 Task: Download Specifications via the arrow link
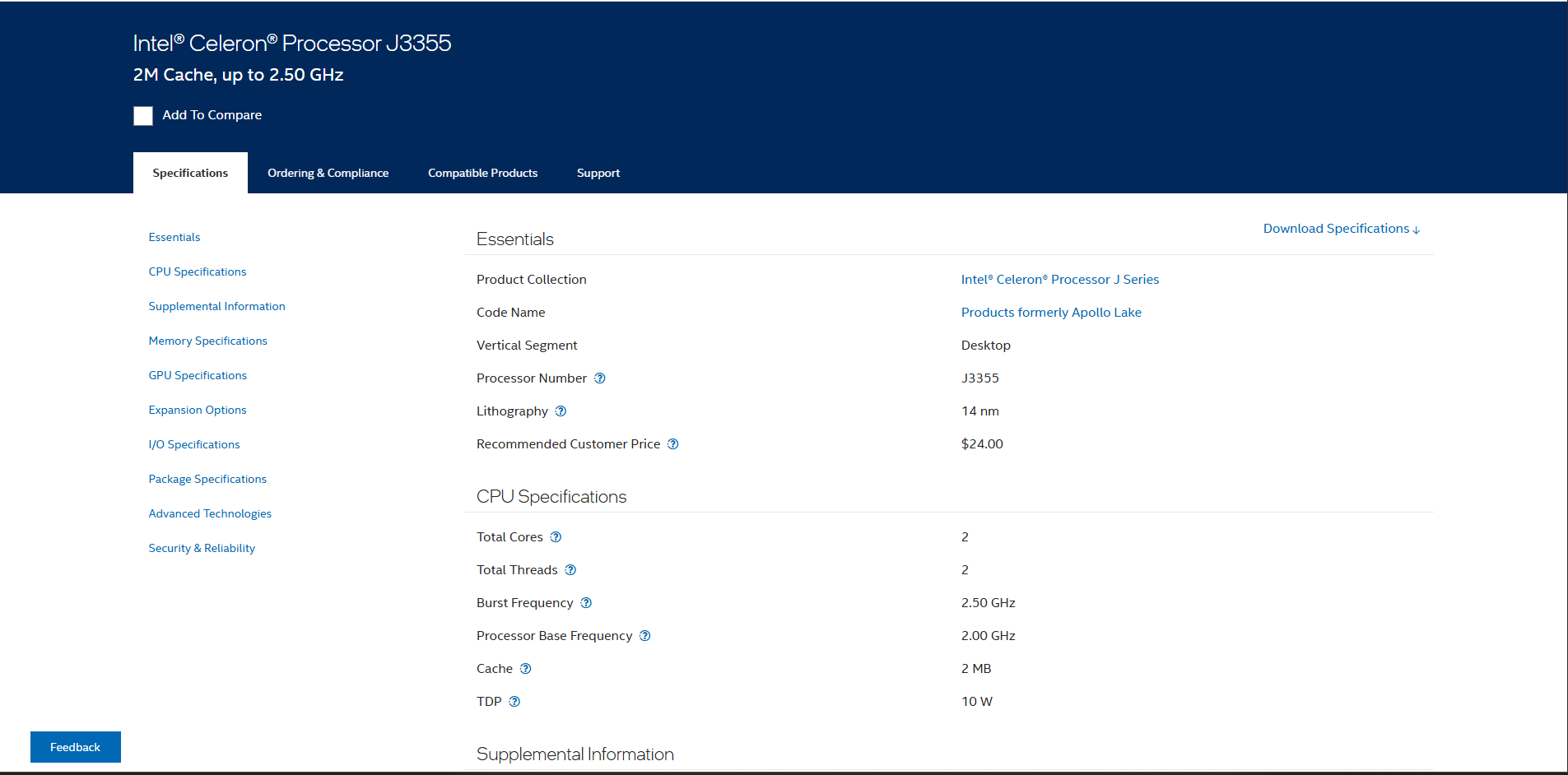(x=1341, y=229)
